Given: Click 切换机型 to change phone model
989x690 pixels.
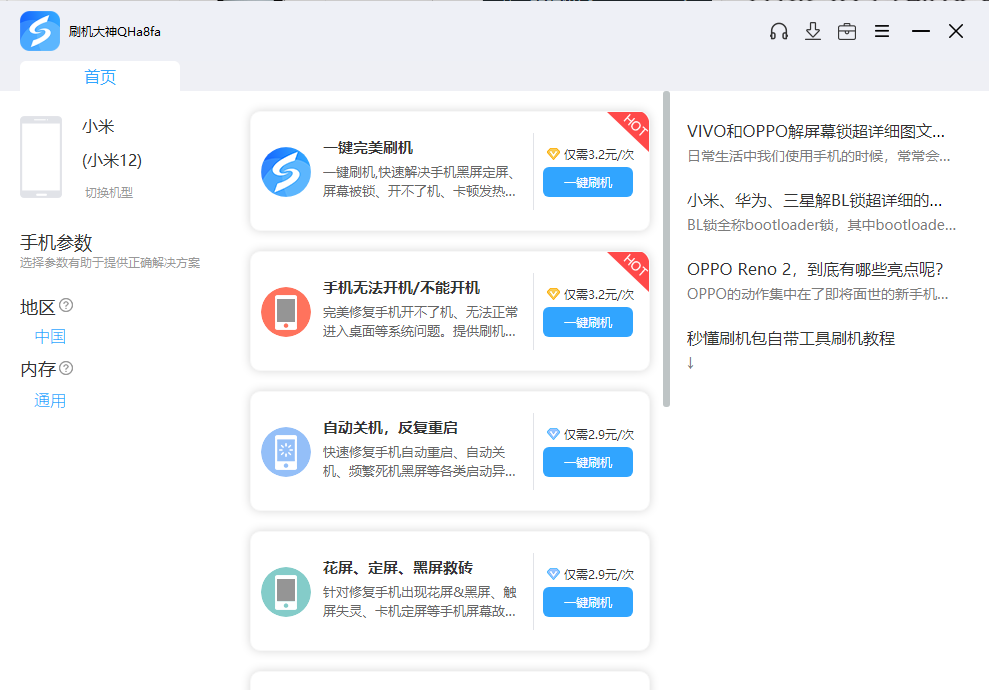Looking at the screenshot, I should click(x=108, y=192).
